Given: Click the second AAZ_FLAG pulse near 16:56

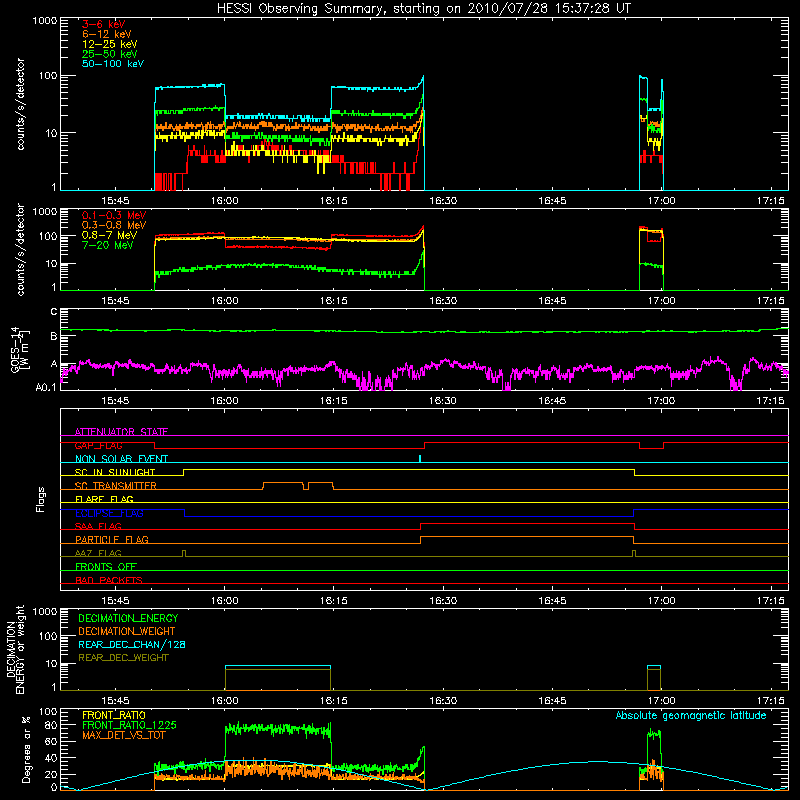Looking at the screenshot, I should click(634, 553).
